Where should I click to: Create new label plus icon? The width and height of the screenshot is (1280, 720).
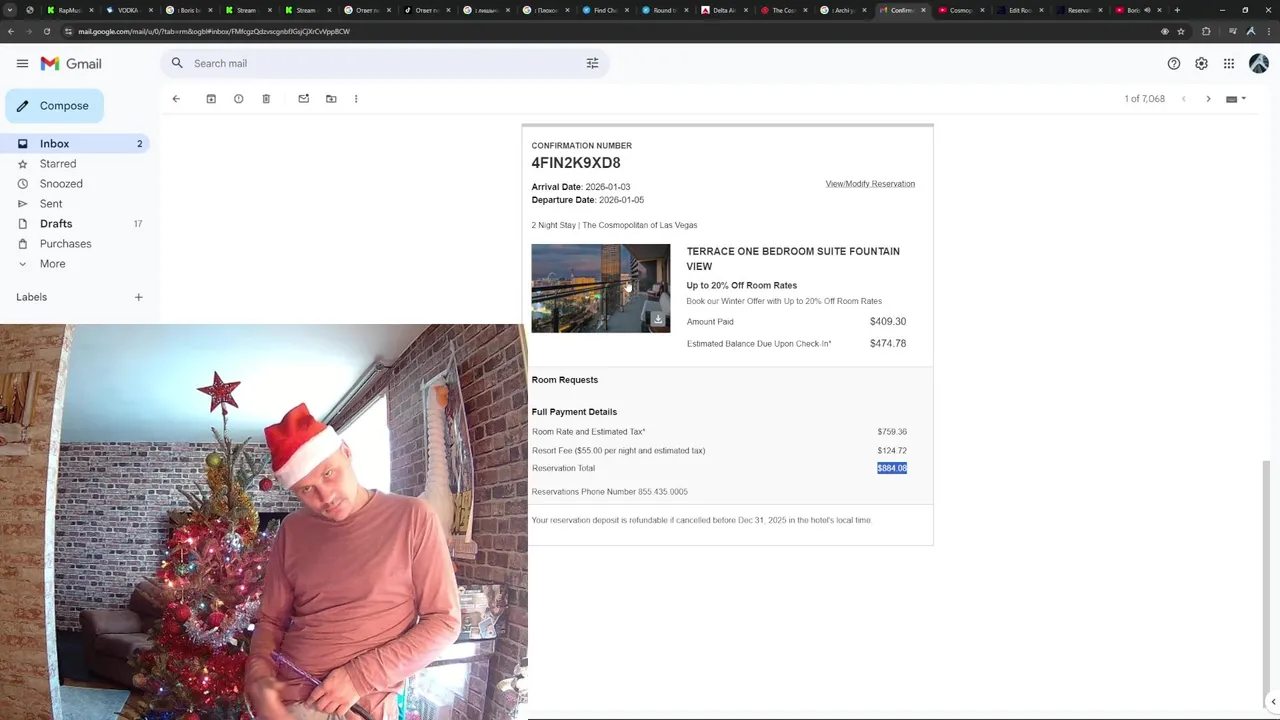click(x=139, y=297)
